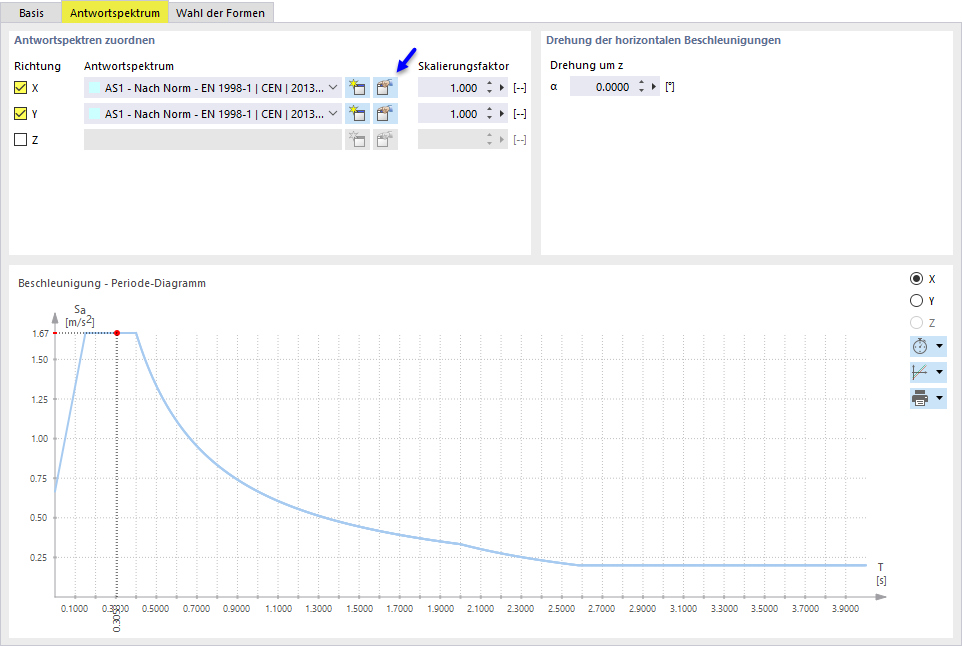Click the Y spectrum color swatch
This screenshot has height=646, width=962.
coord(94,113)
